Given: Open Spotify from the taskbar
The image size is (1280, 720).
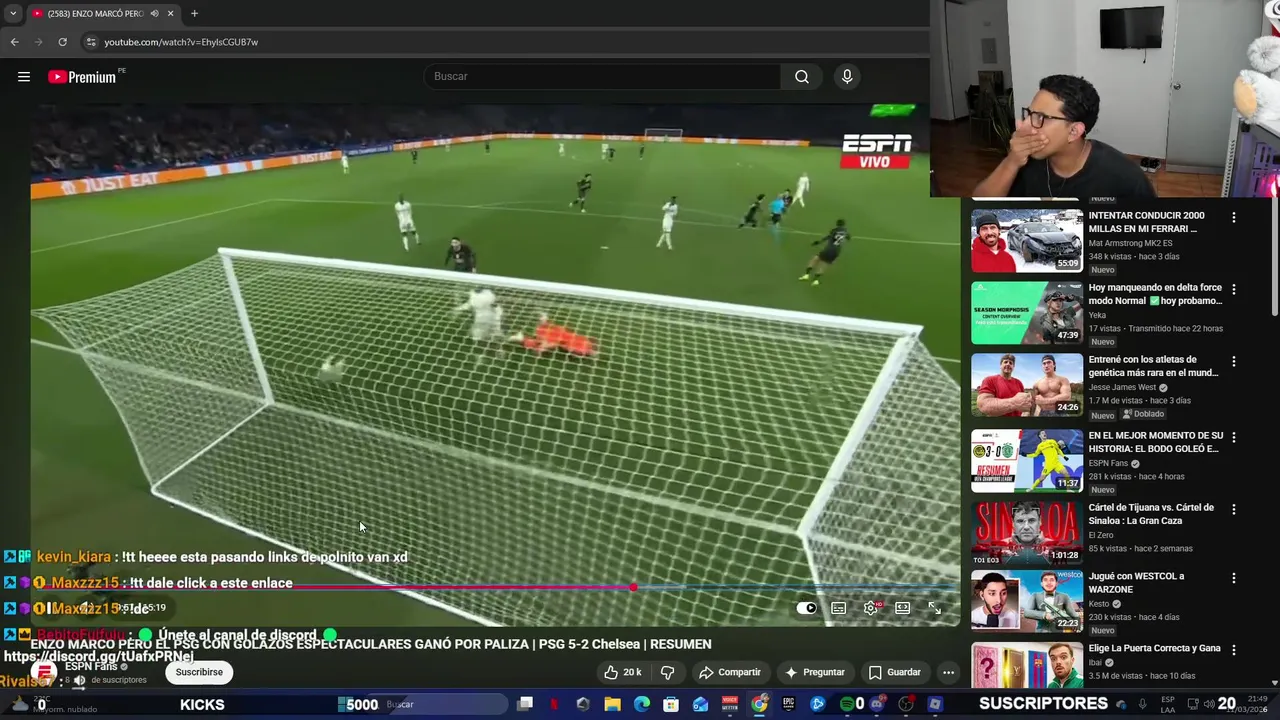Looking at the screenshot, I should coord(847,704).
